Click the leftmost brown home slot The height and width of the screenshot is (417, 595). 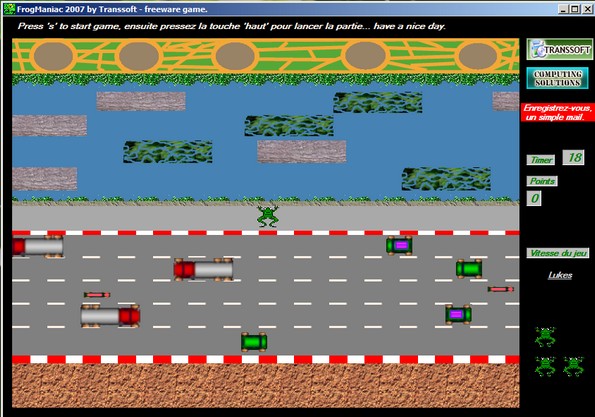(53, 56)
